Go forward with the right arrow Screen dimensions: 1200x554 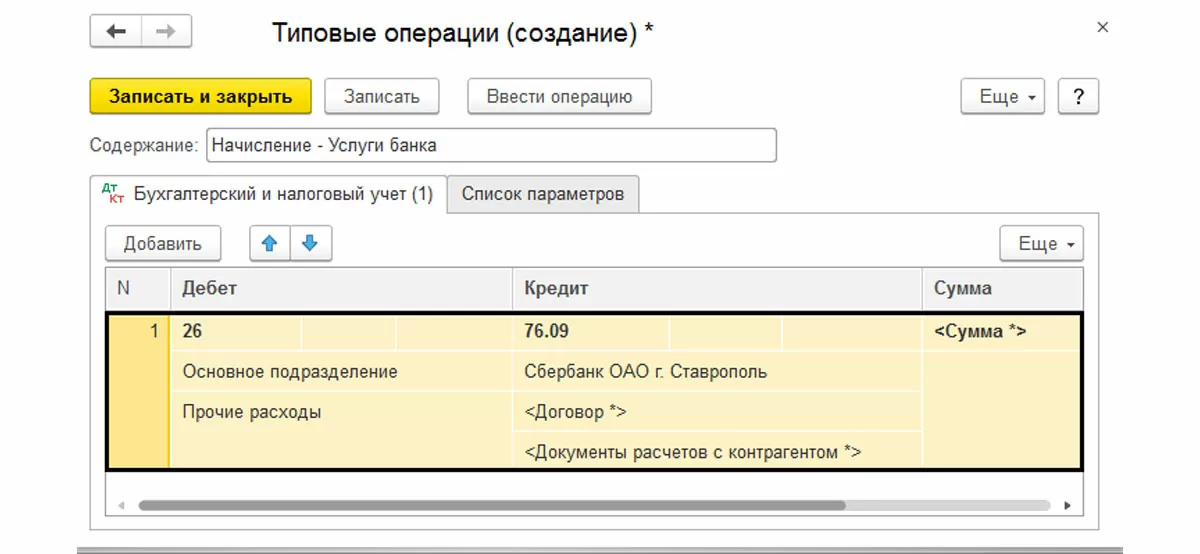166,32
